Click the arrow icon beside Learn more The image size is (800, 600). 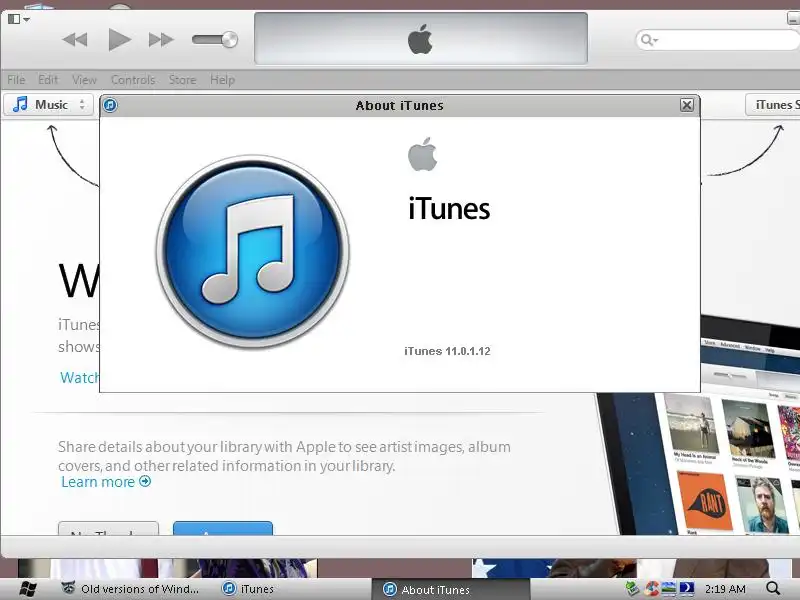(x=145, y=481)
